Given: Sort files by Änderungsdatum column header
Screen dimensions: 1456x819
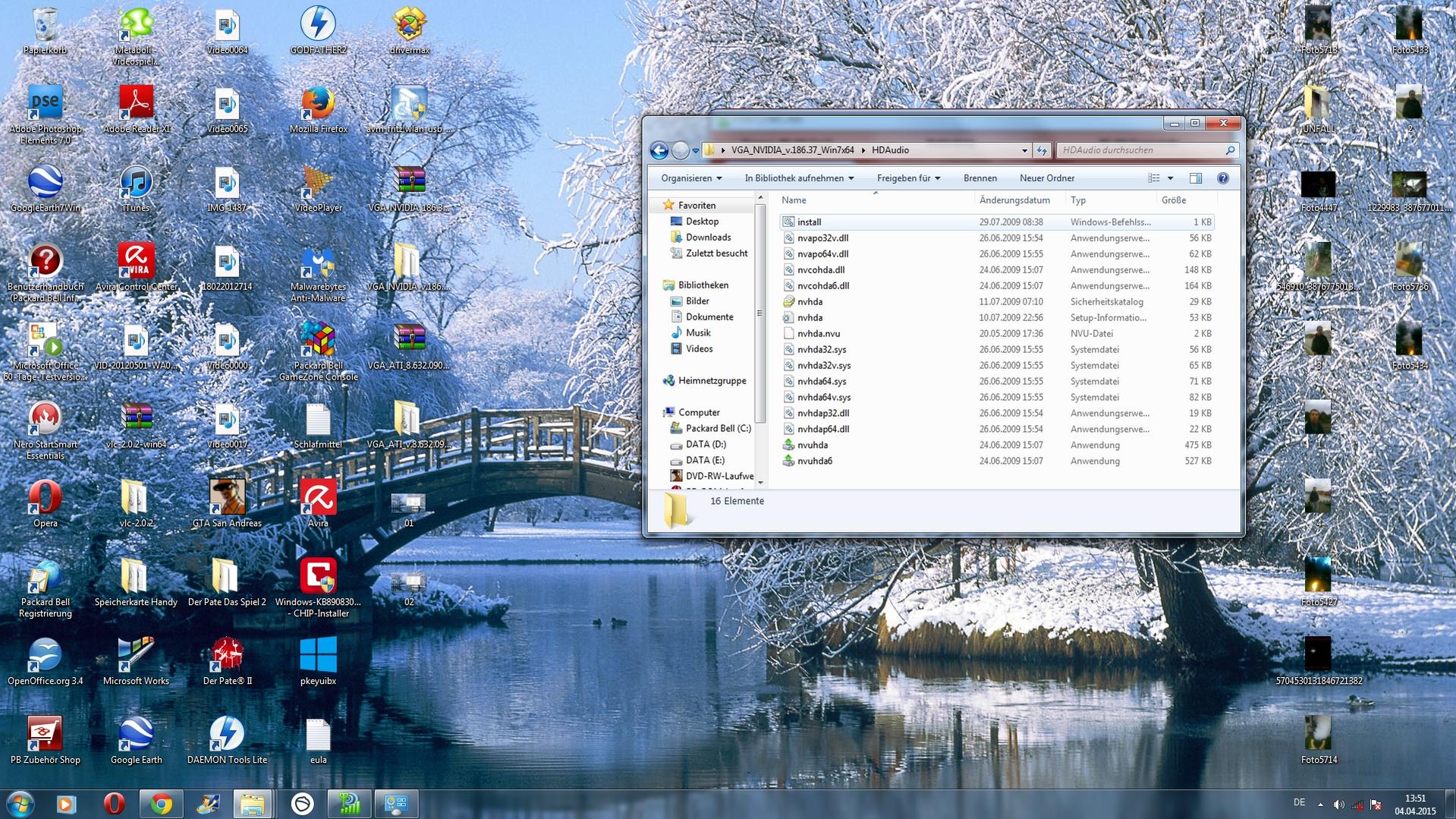Looking at the screenshot, I should click(1020, 200).
